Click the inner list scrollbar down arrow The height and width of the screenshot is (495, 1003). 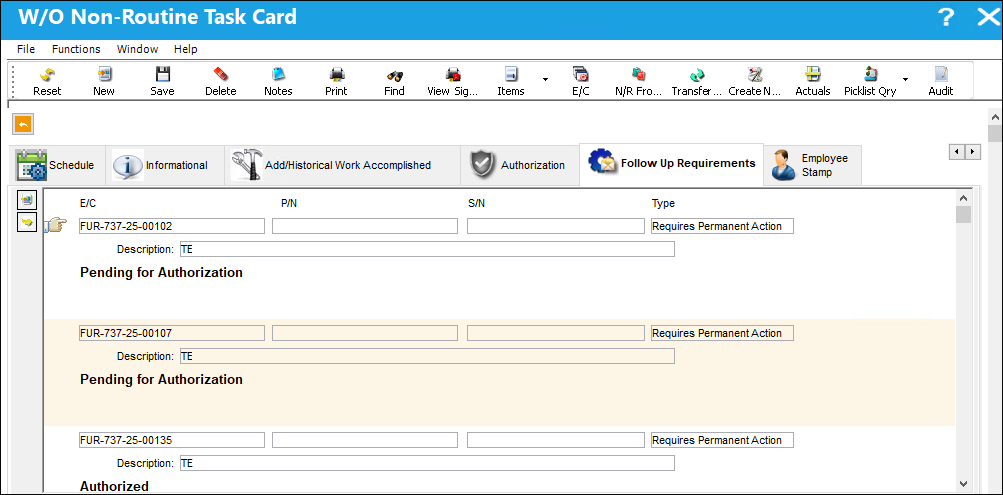963,483
